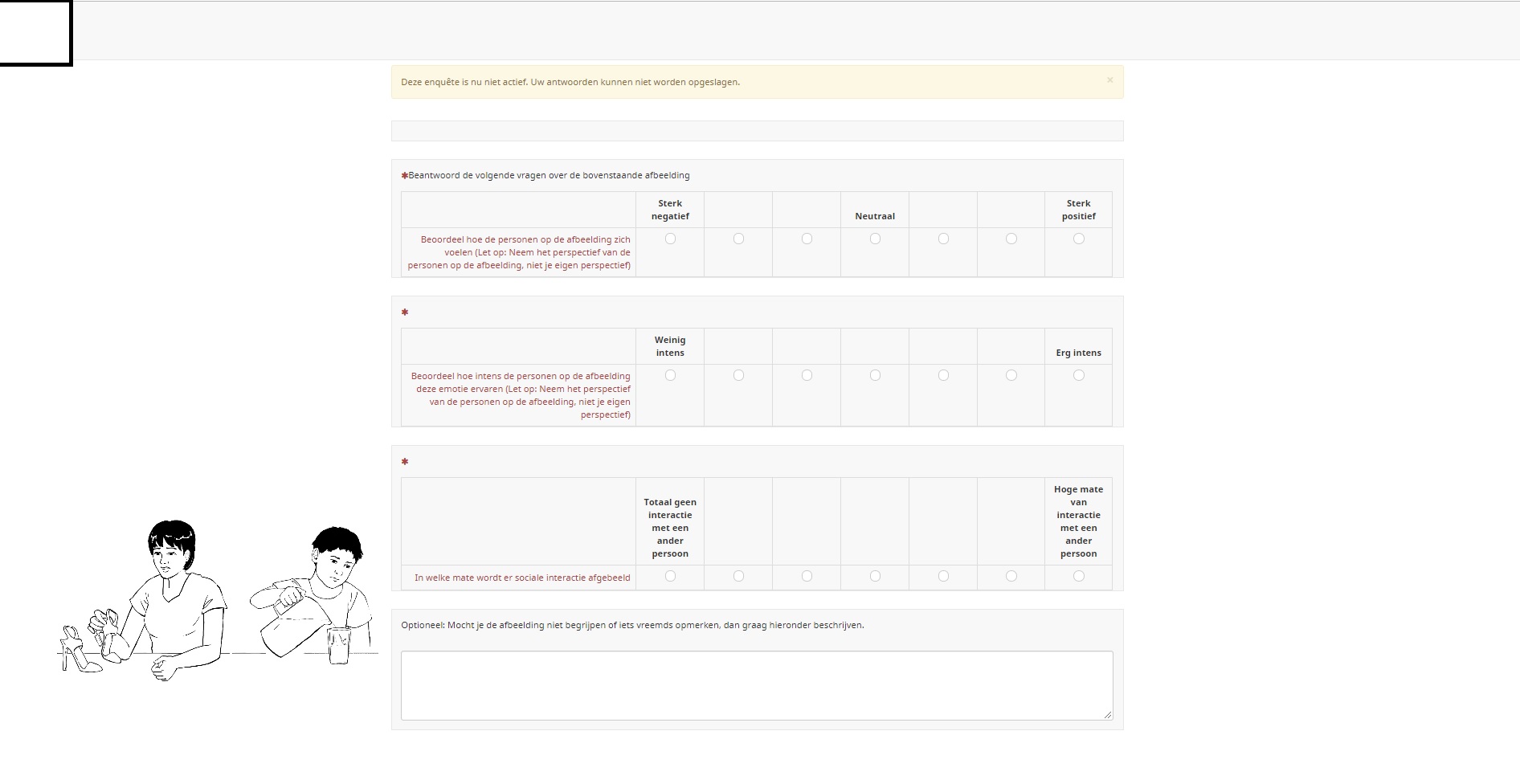Click the comment box resize handle
This screenshot has height=784, width=1520.
(1108, 715)
